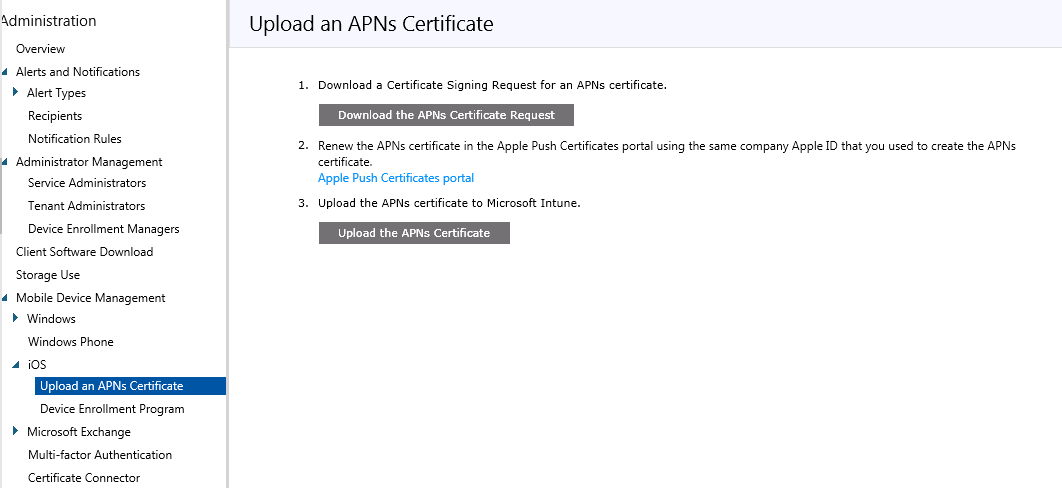Select Administrator Management

[x=89, y=162]
